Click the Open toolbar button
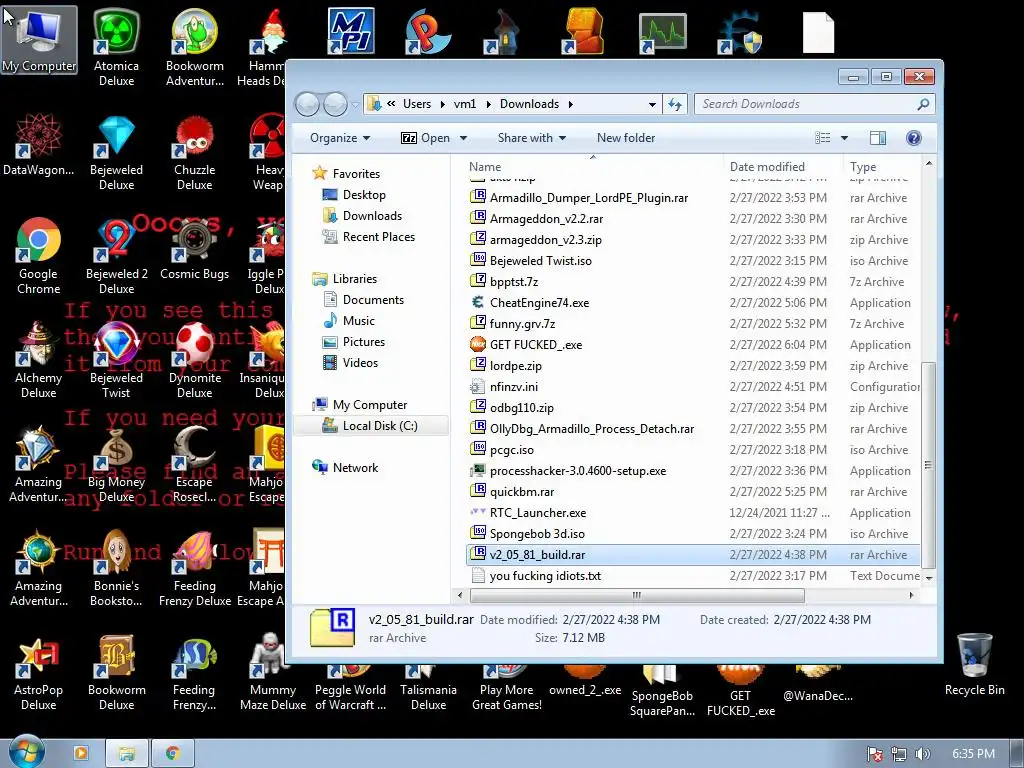Viewport: 1024px width, 768px height. (x=425, y=138)
